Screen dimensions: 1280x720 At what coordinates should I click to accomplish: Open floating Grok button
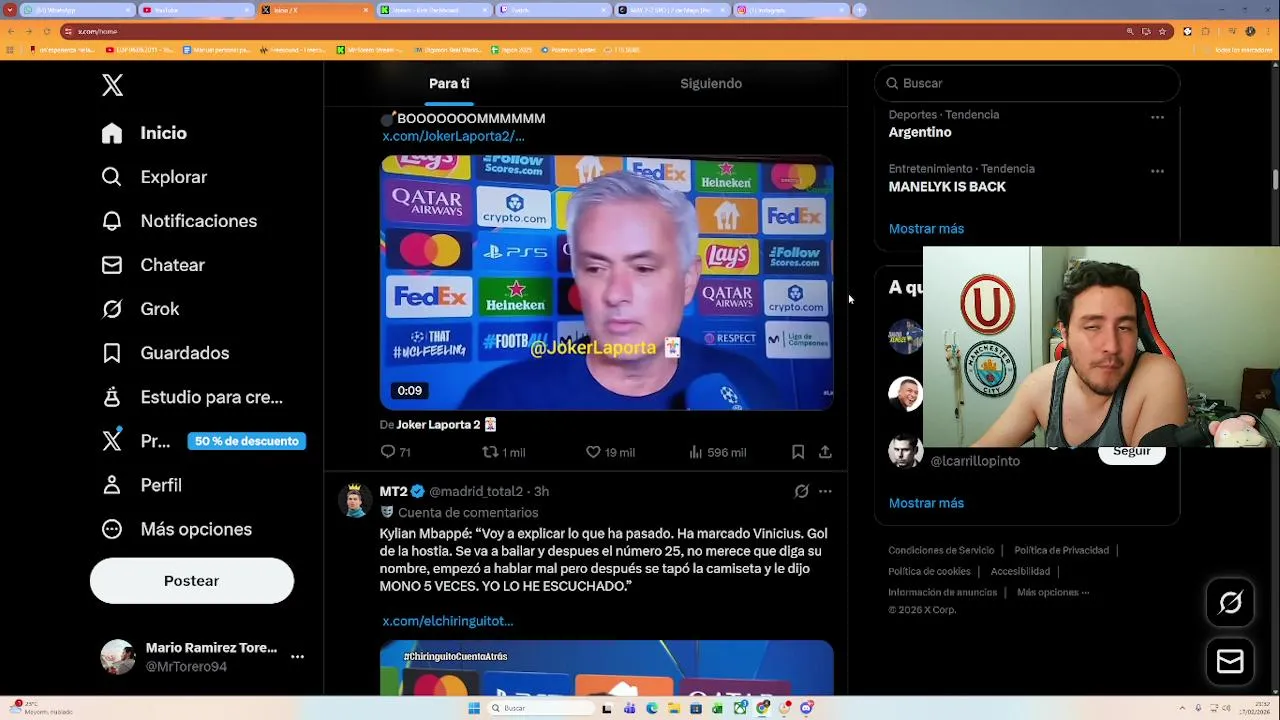[1230, 602]
